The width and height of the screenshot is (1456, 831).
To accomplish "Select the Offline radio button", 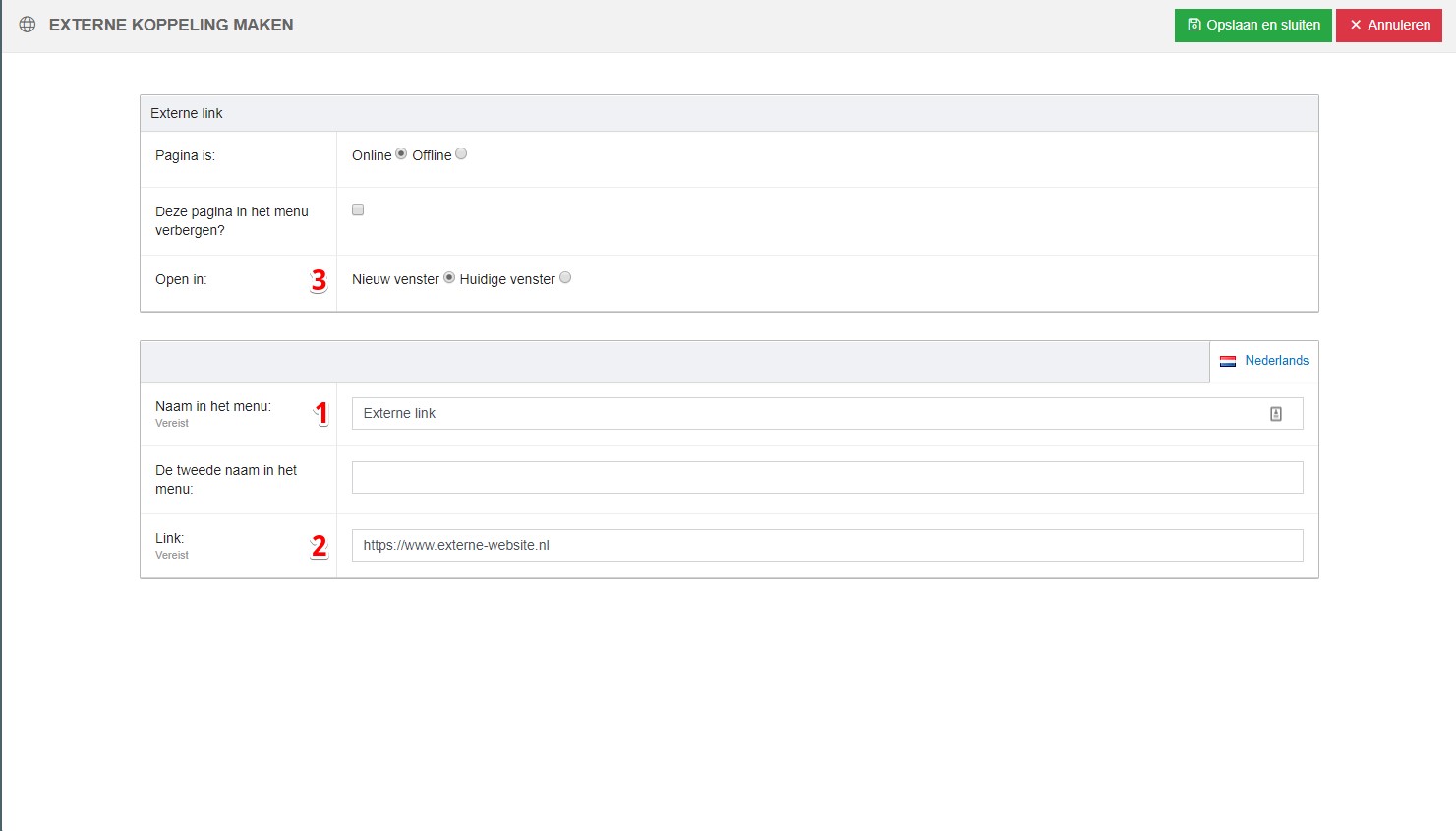I will (x=461, y=154).
